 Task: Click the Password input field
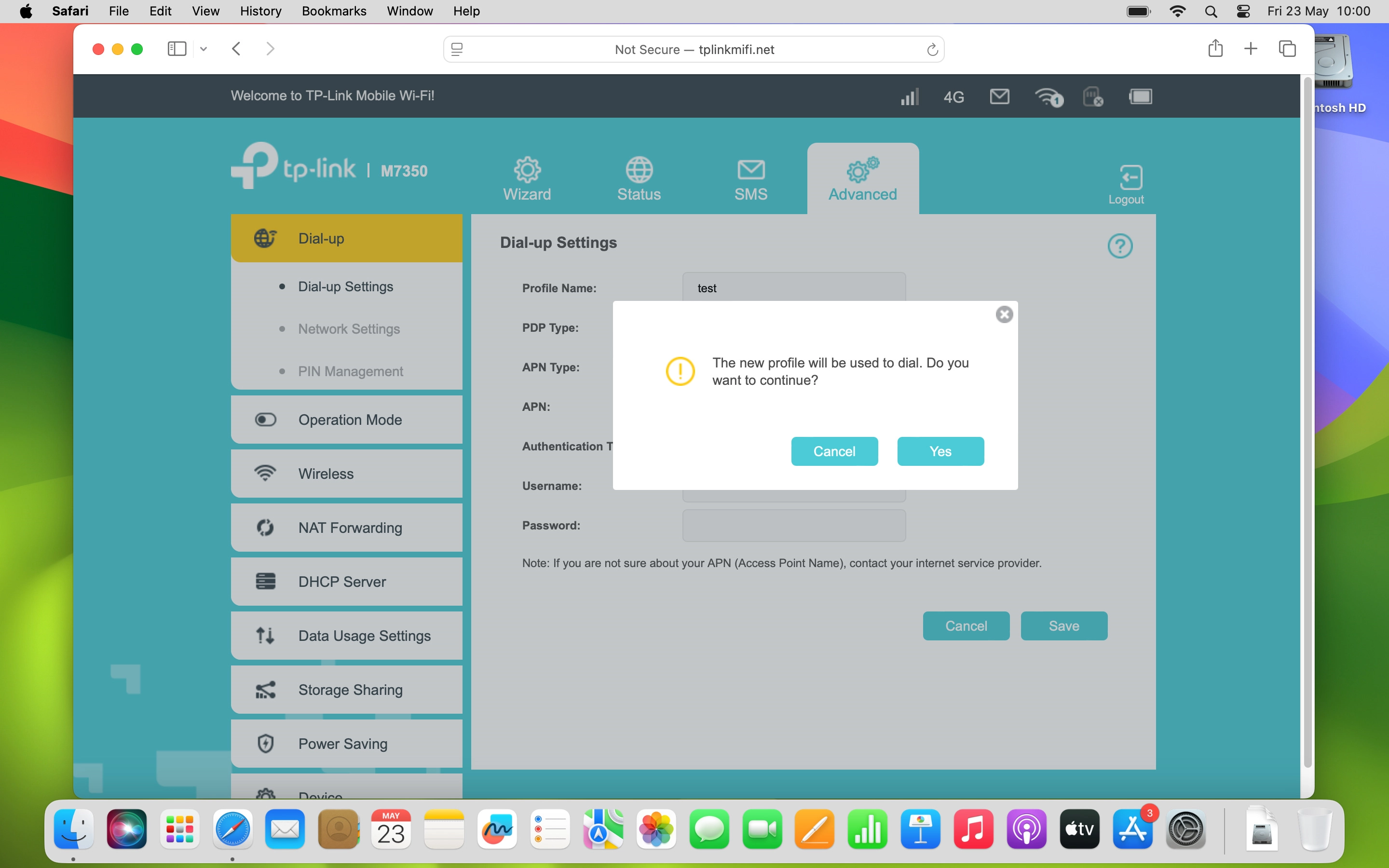(794, 525)
